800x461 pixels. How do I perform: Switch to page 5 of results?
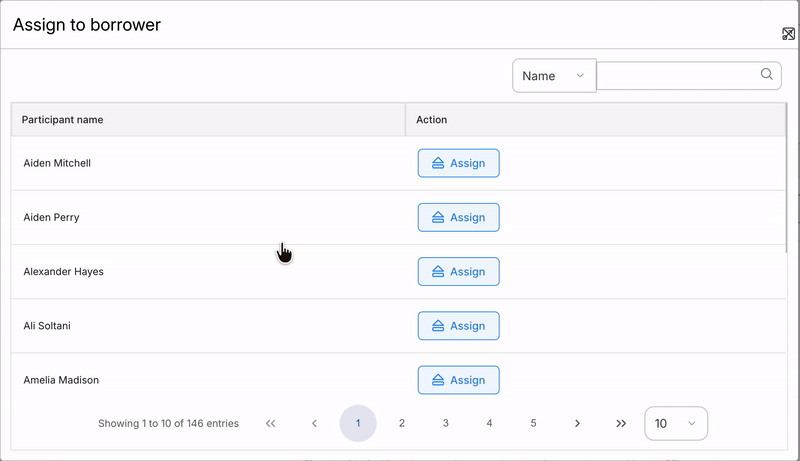pos(534,423)
